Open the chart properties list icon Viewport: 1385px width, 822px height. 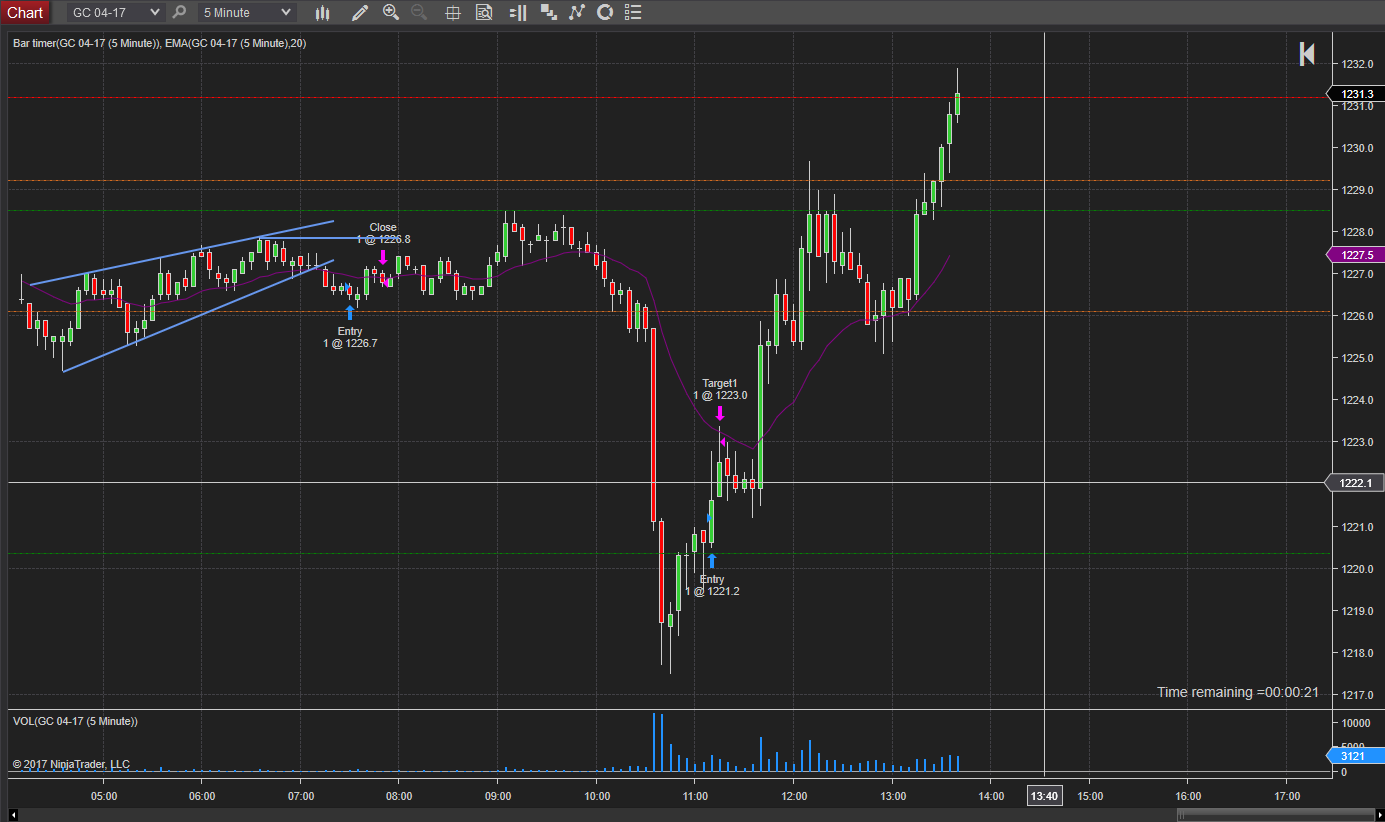632,12
